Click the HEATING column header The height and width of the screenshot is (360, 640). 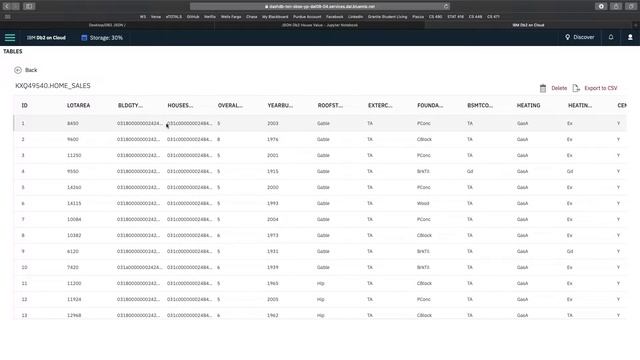click(x=528, y=105)
